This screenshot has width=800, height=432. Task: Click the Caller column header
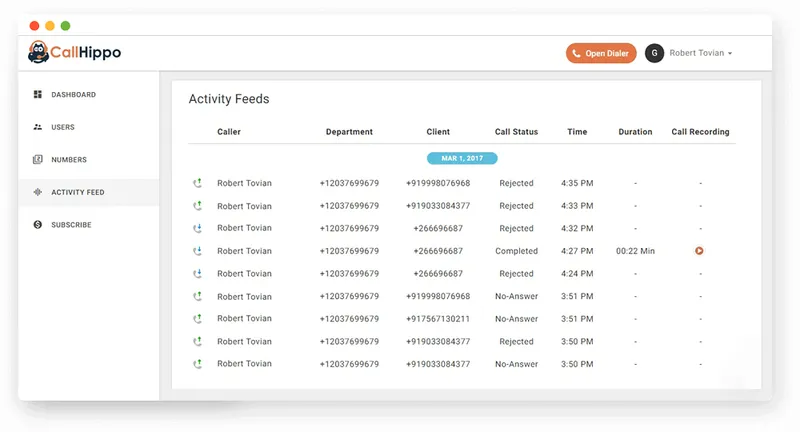(x=229, y=132)
